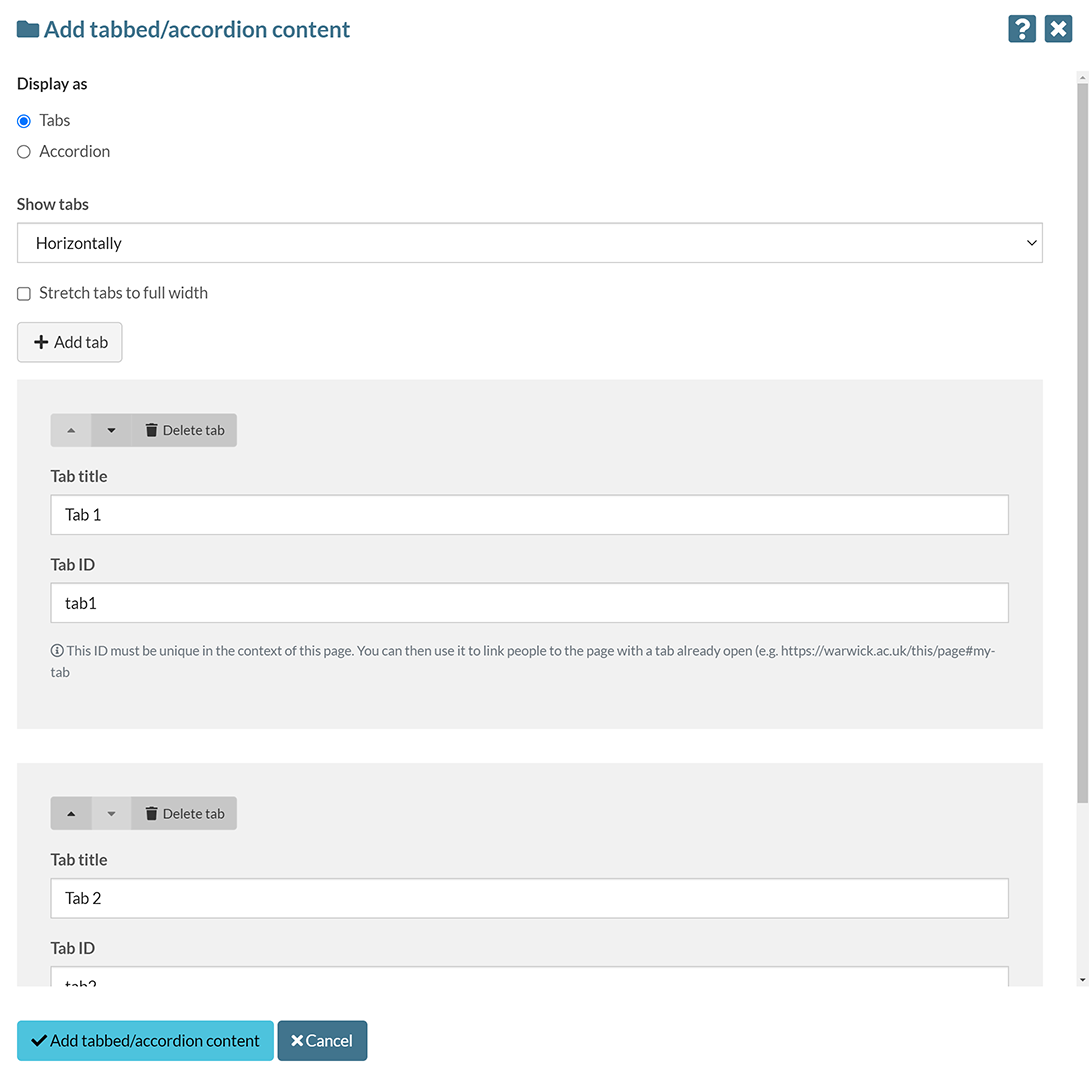
Task: Click the down arrow for Tab 1
Action: click(x=110, y=430)
